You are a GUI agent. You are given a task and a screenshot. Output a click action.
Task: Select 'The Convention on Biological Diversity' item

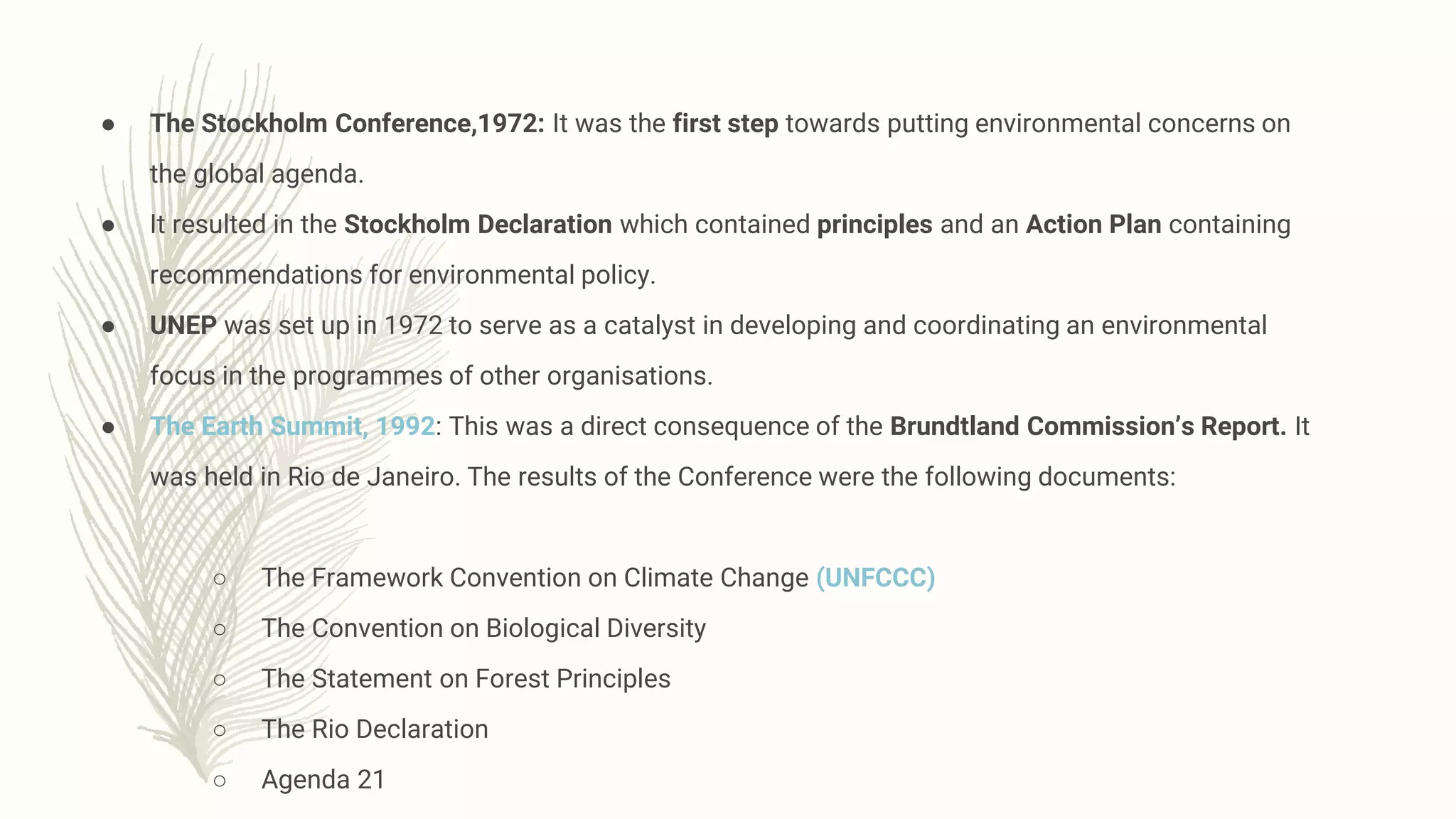(483, 628)
